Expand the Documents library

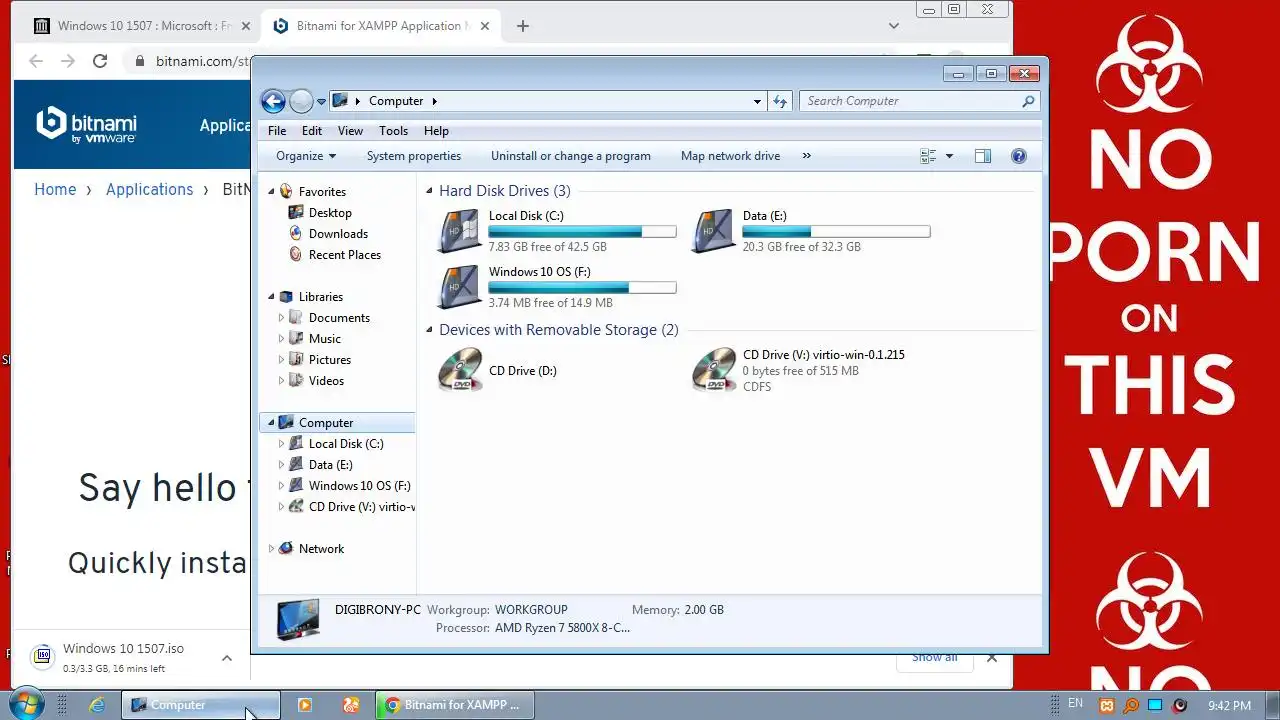click(281, 318)
